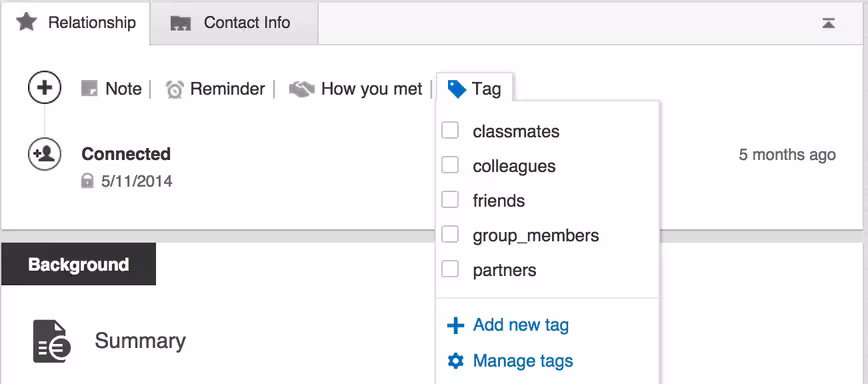Check the classmates tag checkbox
The image size is (868, 384).
tap(450, 131)
